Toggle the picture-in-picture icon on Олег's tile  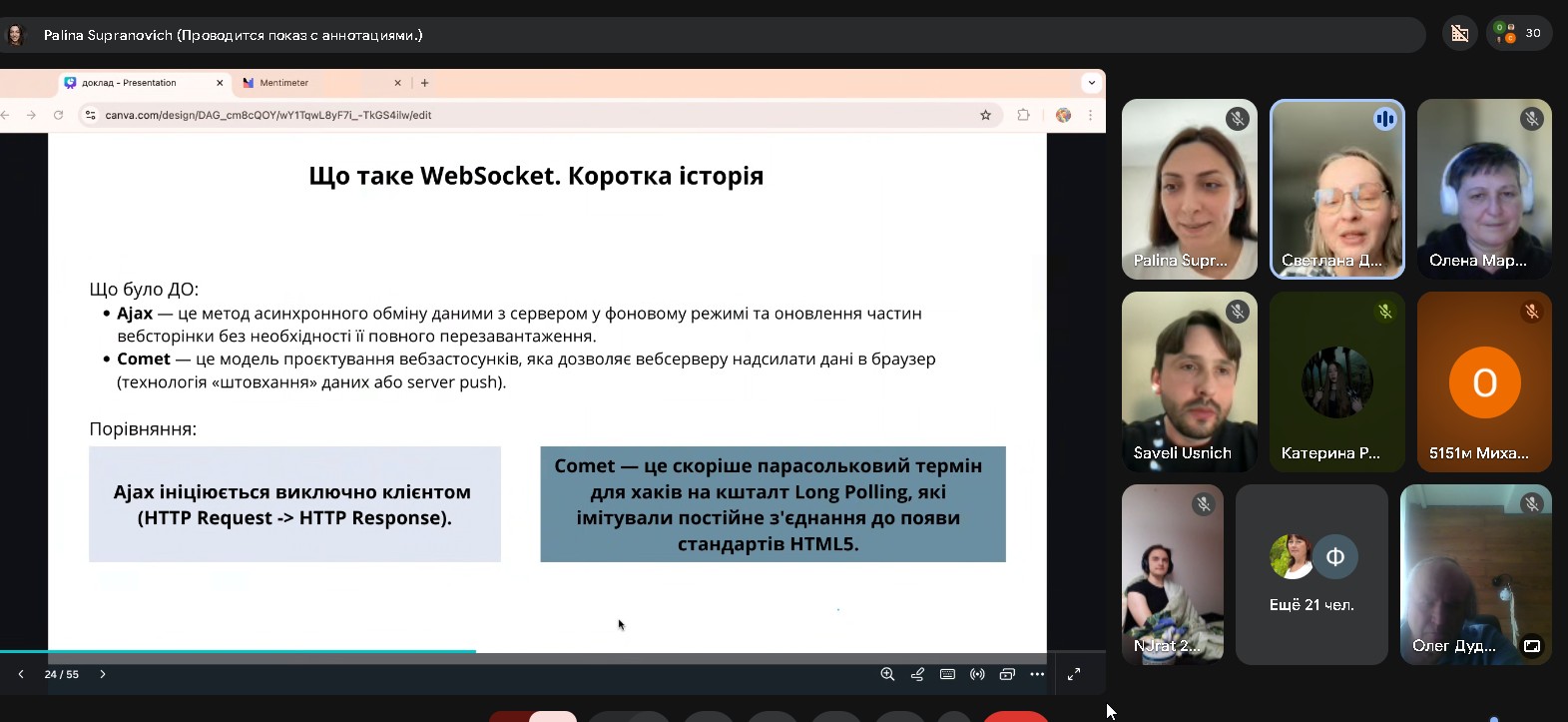(1531, 646)
